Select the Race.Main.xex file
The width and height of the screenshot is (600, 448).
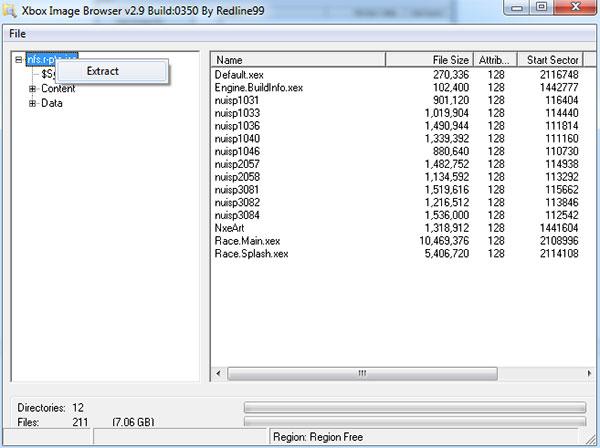[x=247, y=241]
